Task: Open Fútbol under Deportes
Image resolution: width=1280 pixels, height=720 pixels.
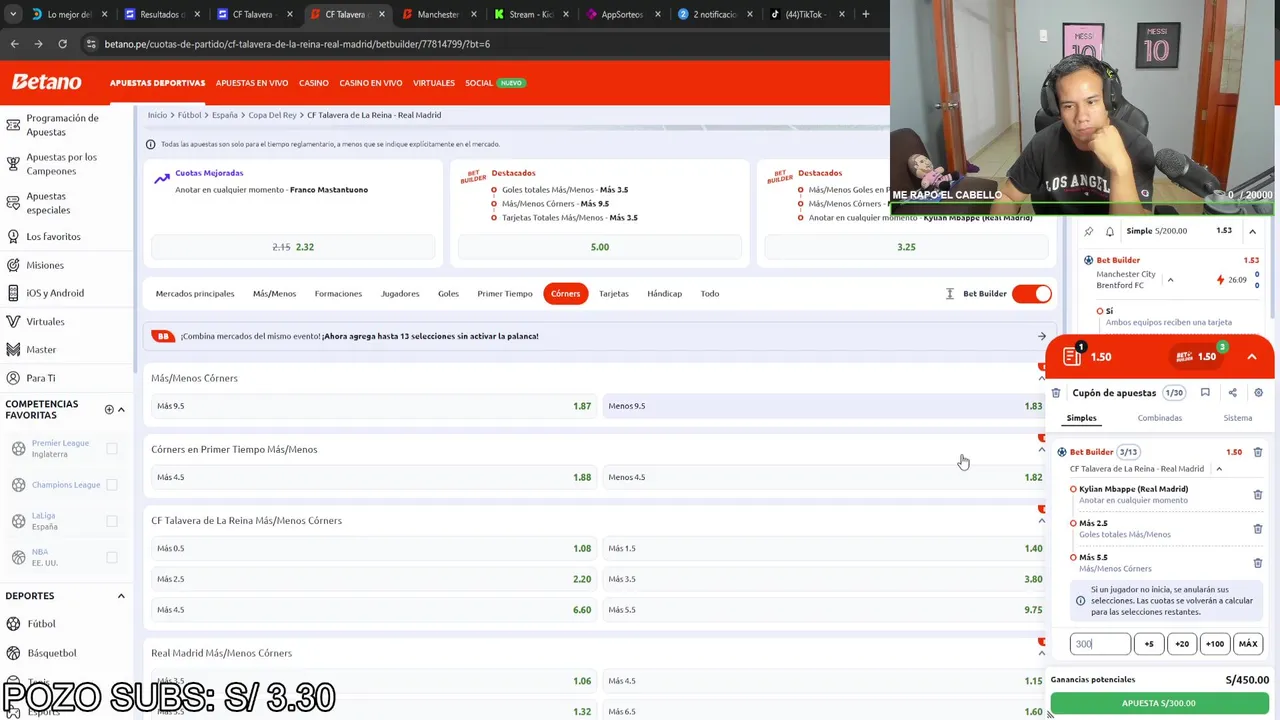Action: [x=41, y=624]
